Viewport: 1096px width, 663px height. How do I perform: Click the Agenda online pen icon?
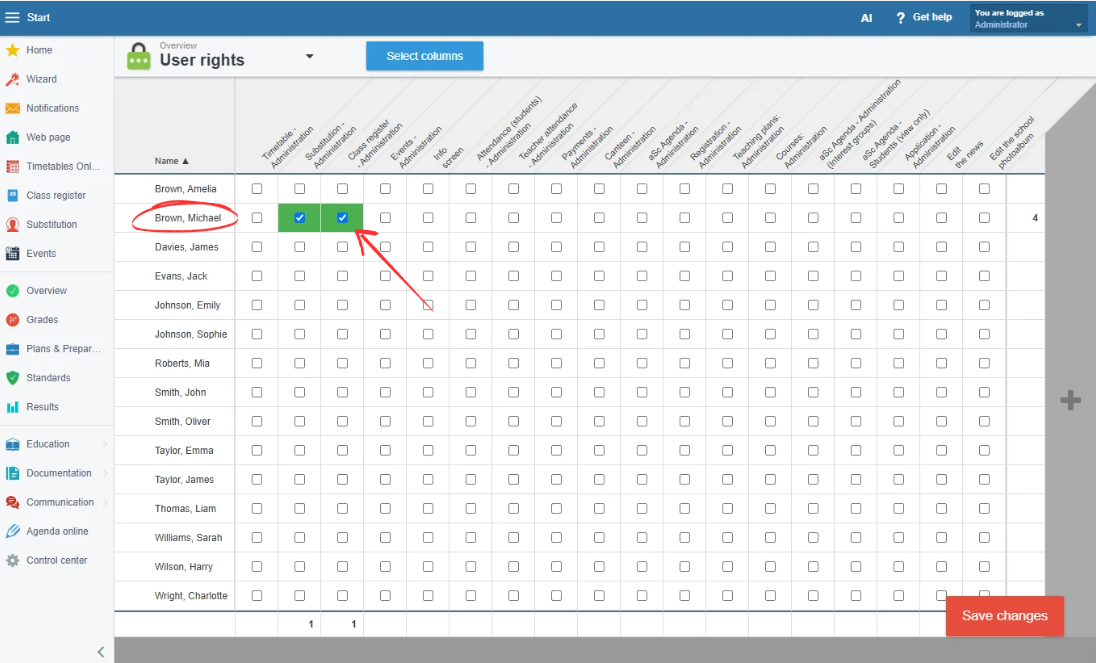pyautogui.click(x=13, y=532)
